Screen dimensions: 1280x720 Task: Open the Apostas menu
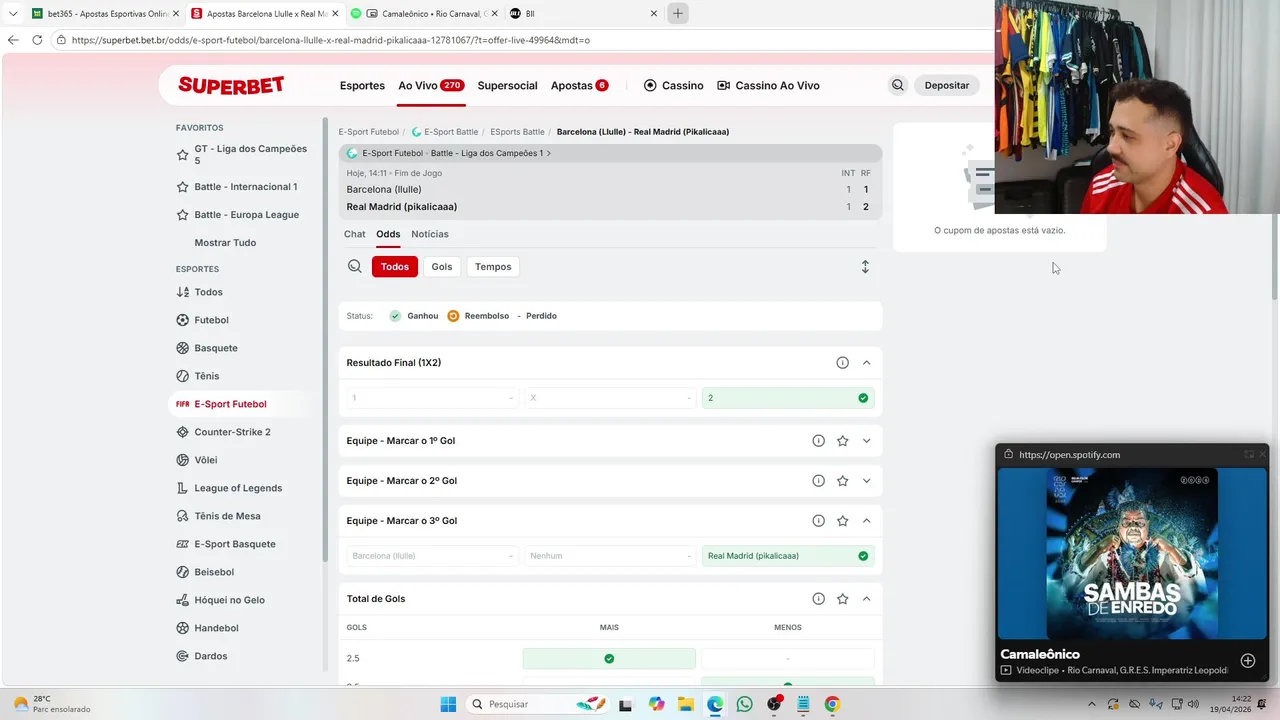(580, 86)
